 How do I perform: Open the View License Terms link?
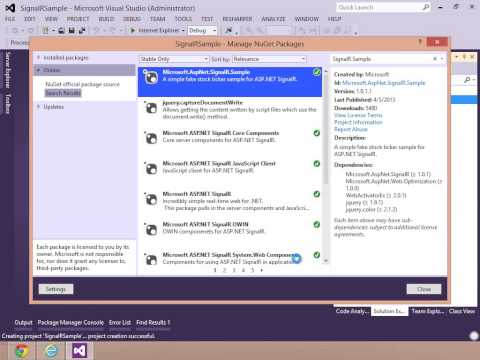(358, 115)
